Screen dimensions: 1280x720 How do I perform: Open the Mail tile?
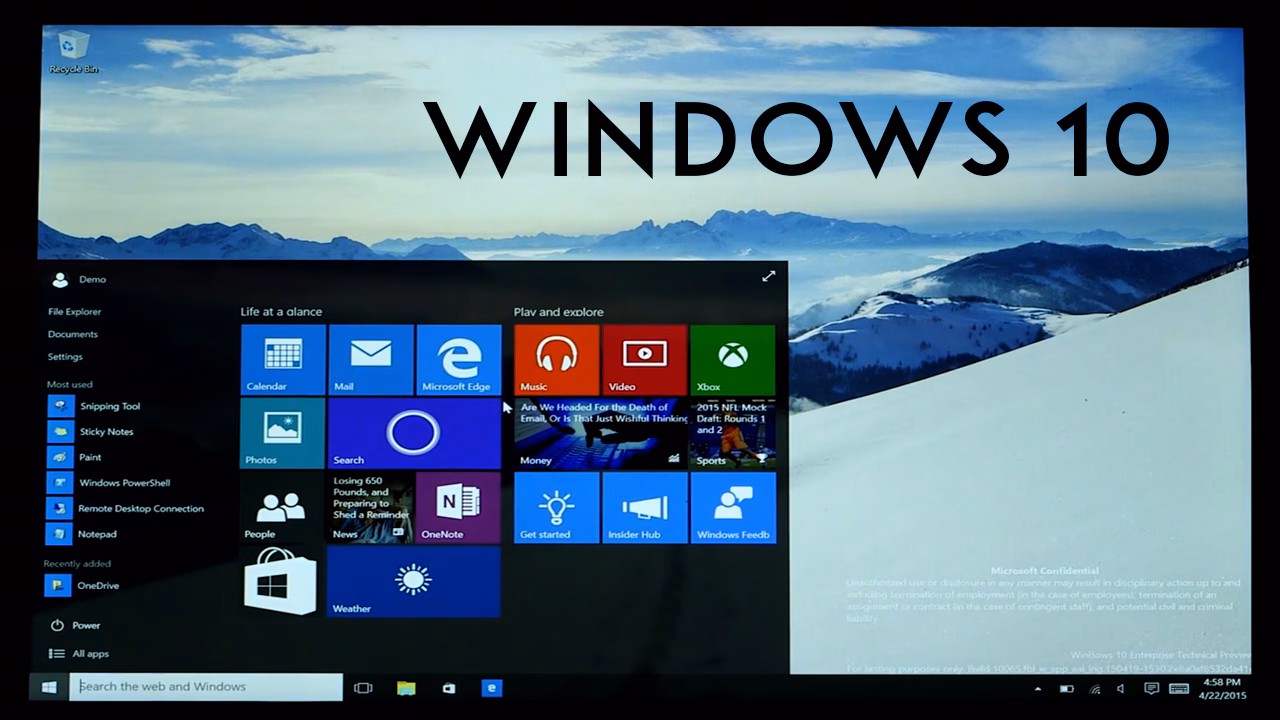tap(371, 360)
